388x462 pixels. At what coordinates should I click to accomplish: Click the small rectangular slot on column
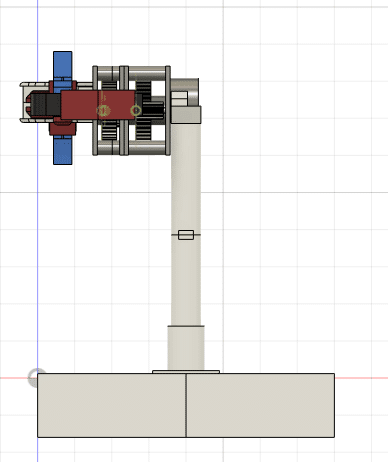pyautogui.click(x=186, y=235)
